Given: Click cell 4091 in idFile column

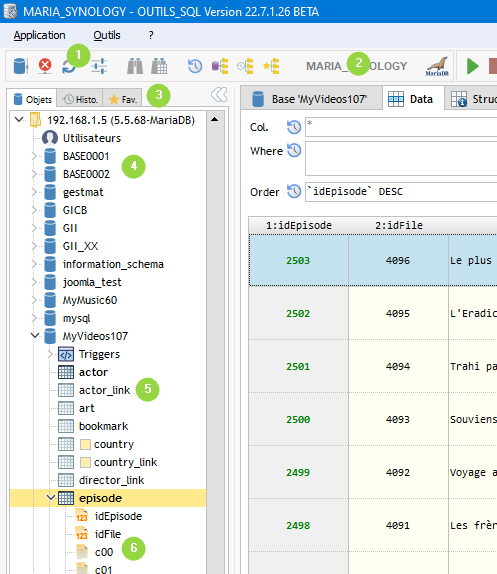Looking at the screenshot, I should click(x=398, y=525).
